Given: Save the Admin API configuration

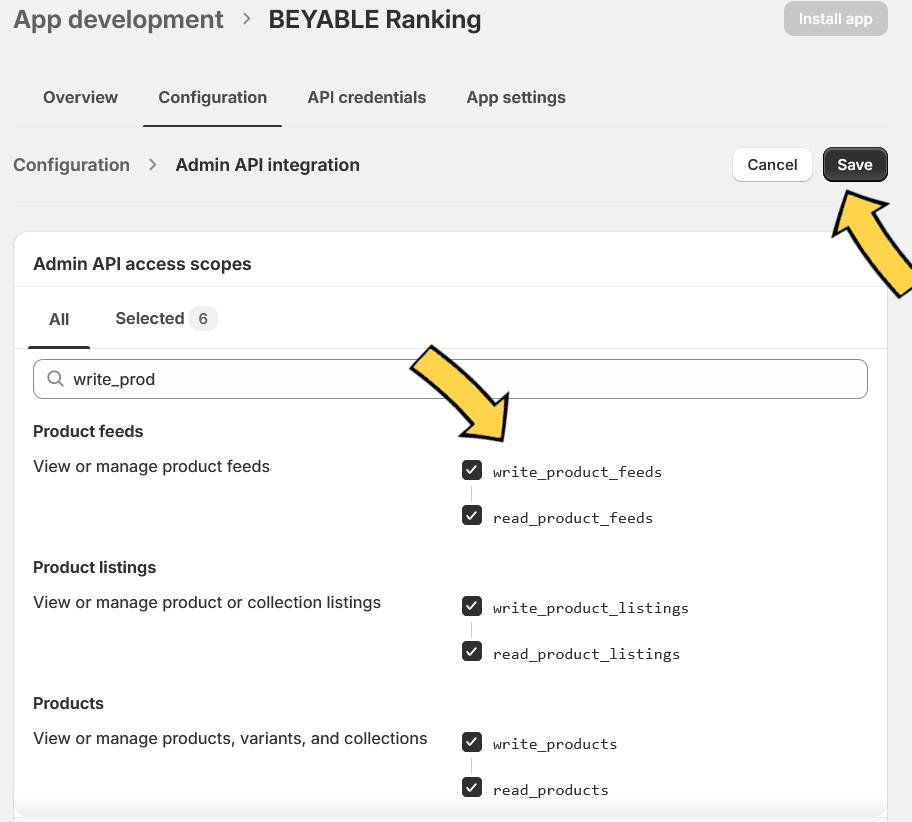Looking at the screenshot, I should point(855,165).
